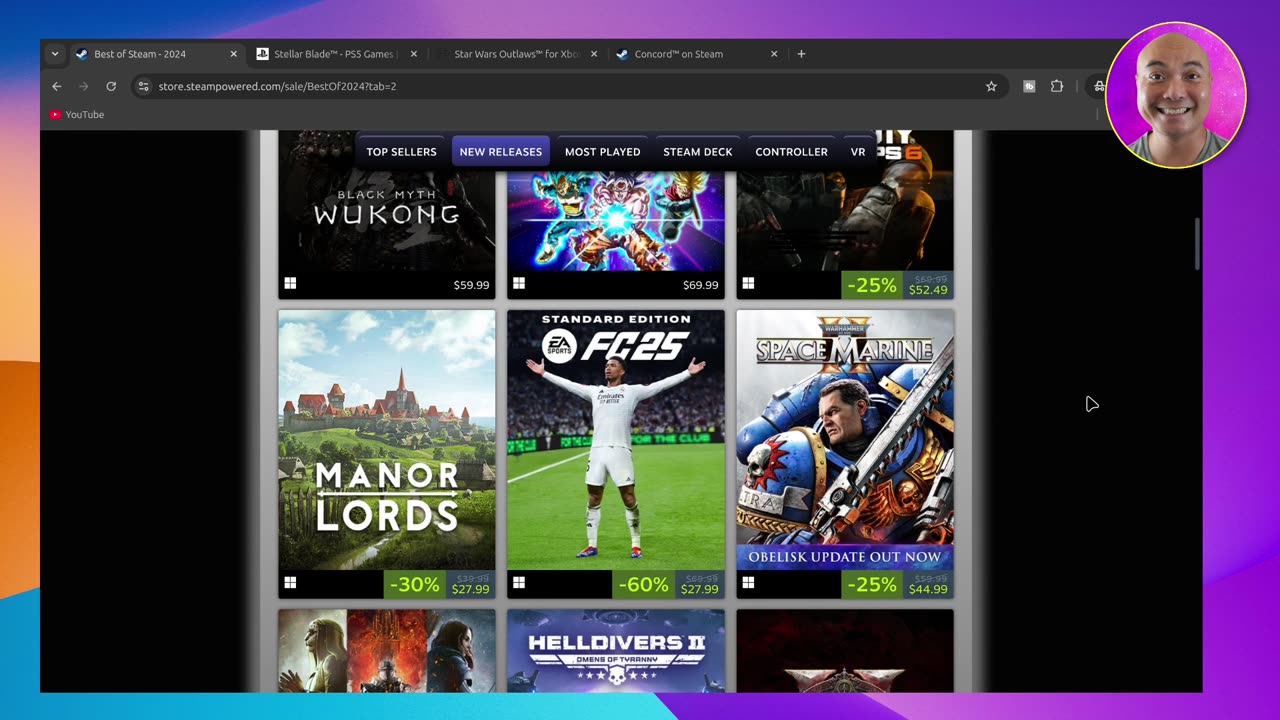This screenshot has width=1280, height=720.
Task: Go back to previous page
Action: tap(57, 86)
